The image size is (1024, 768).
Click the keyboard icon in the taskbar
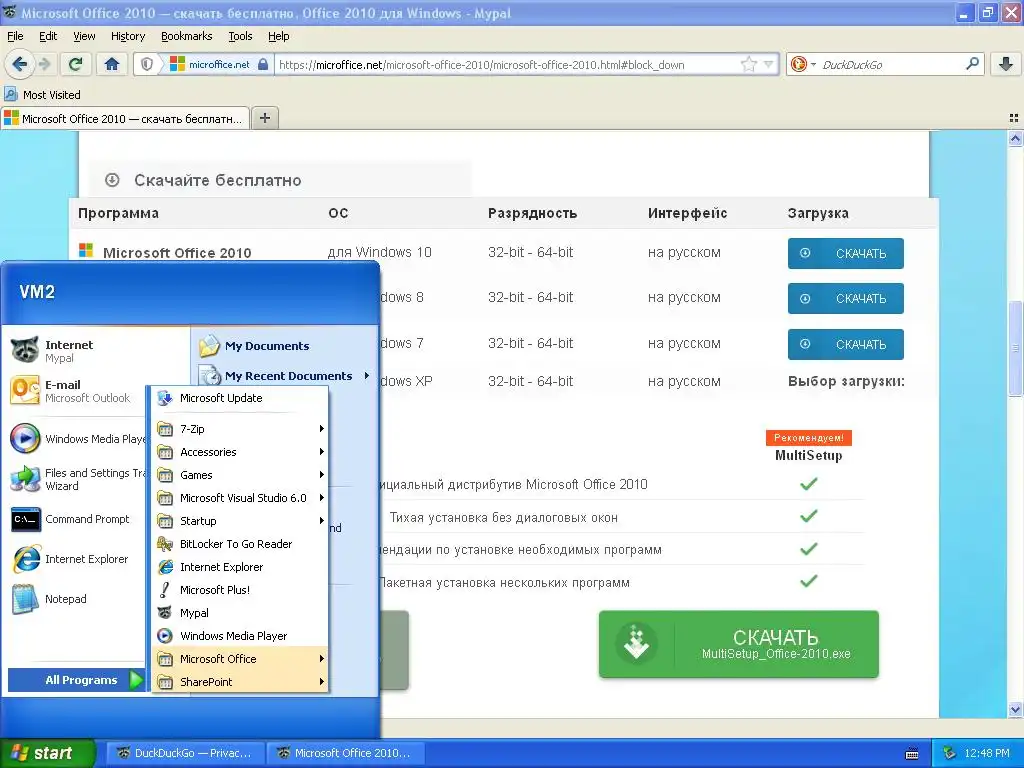tap(912, 754)
